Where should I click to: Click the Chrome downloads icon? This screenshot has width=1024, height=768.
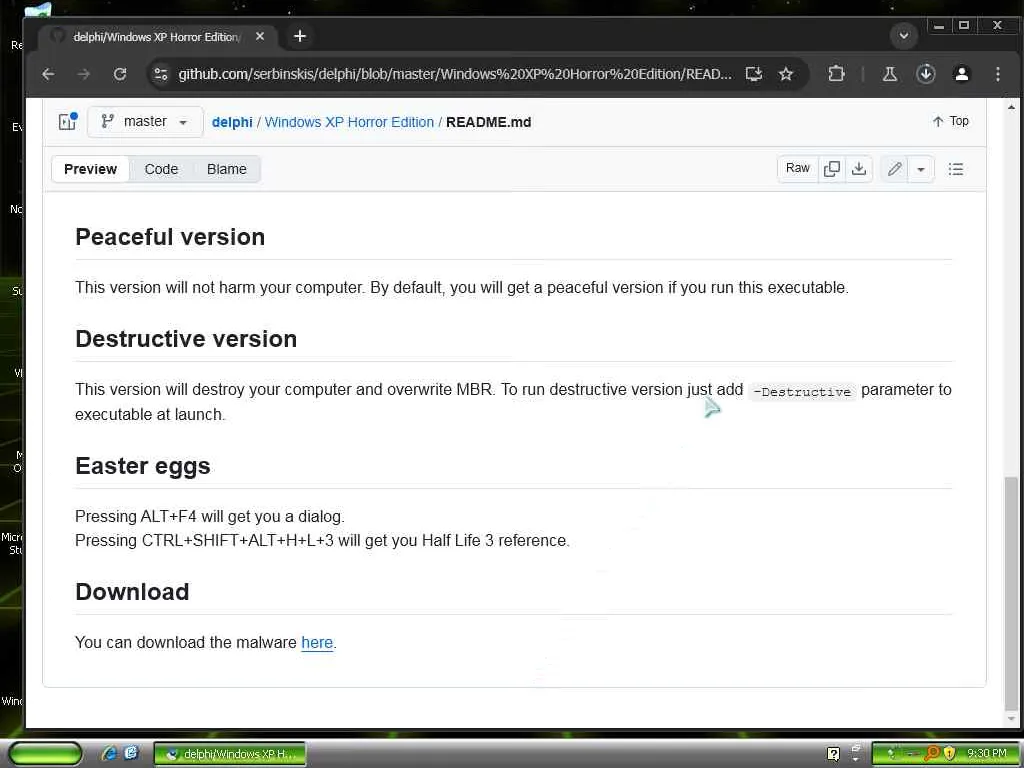[926, 74]
